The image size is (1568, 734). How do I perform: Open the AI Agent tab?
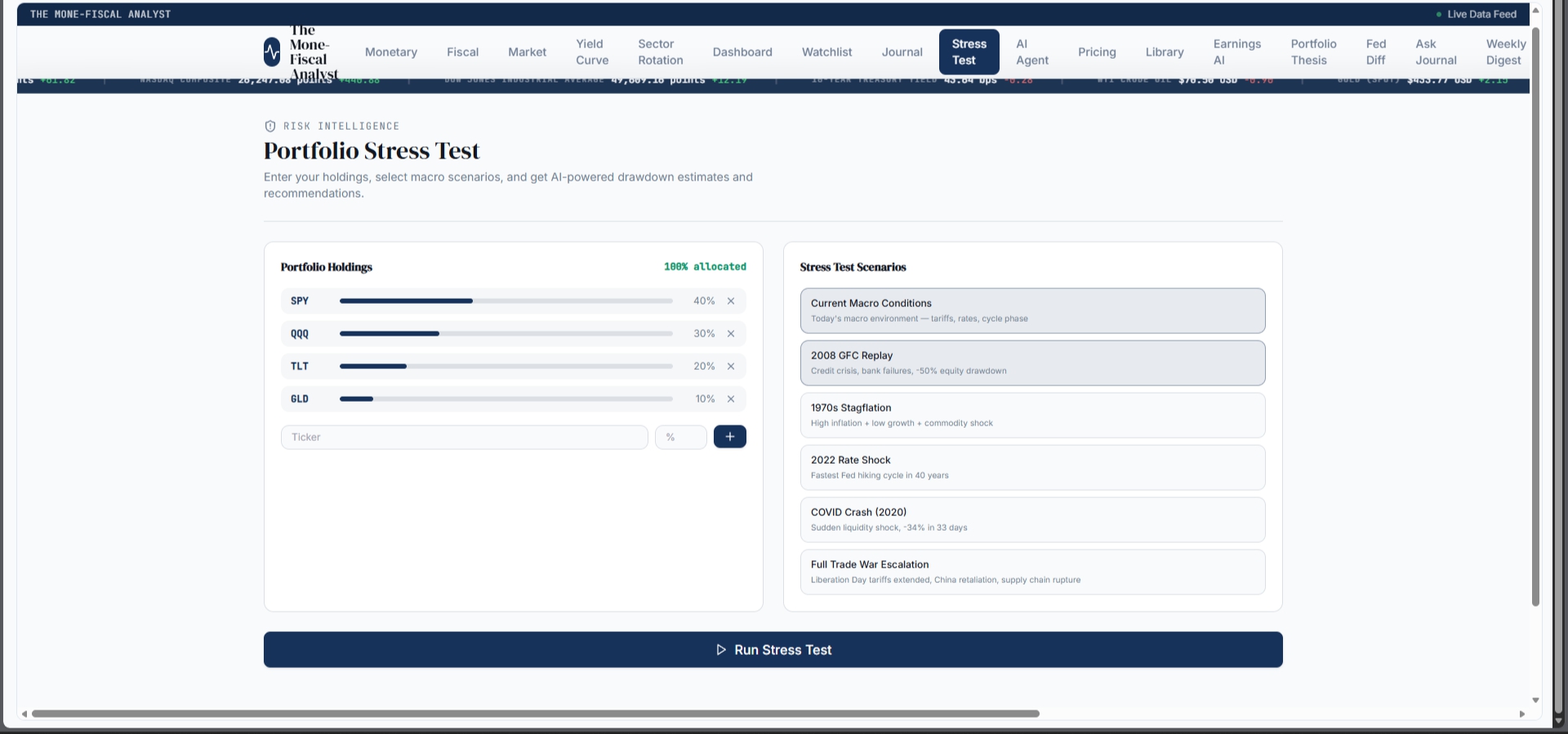pyautogui.click(x=1032, y=52)
